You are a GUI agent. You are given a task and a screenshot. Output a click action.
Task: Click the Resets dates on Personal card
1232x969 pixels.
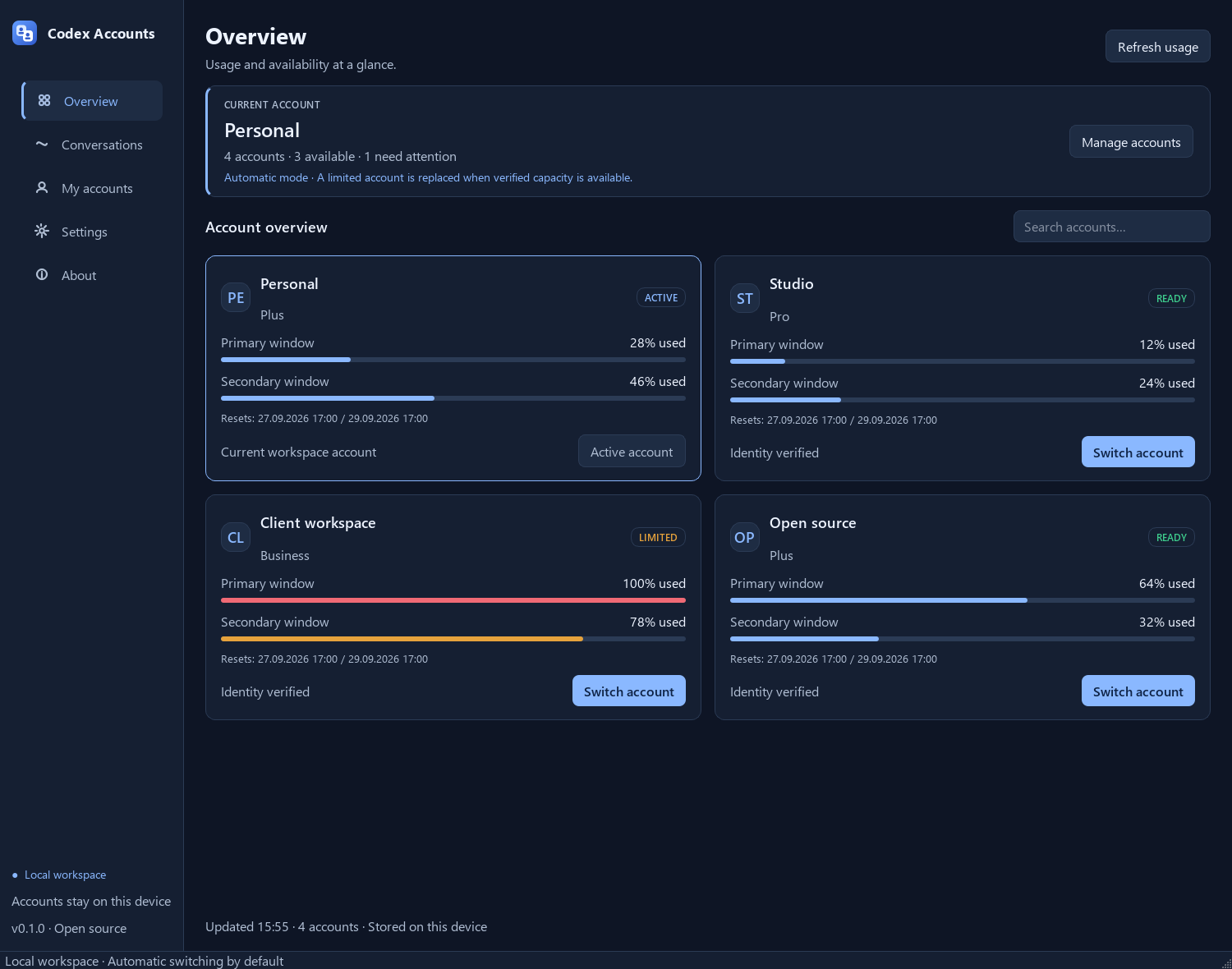pyautogui.click(x=324, y=419)
